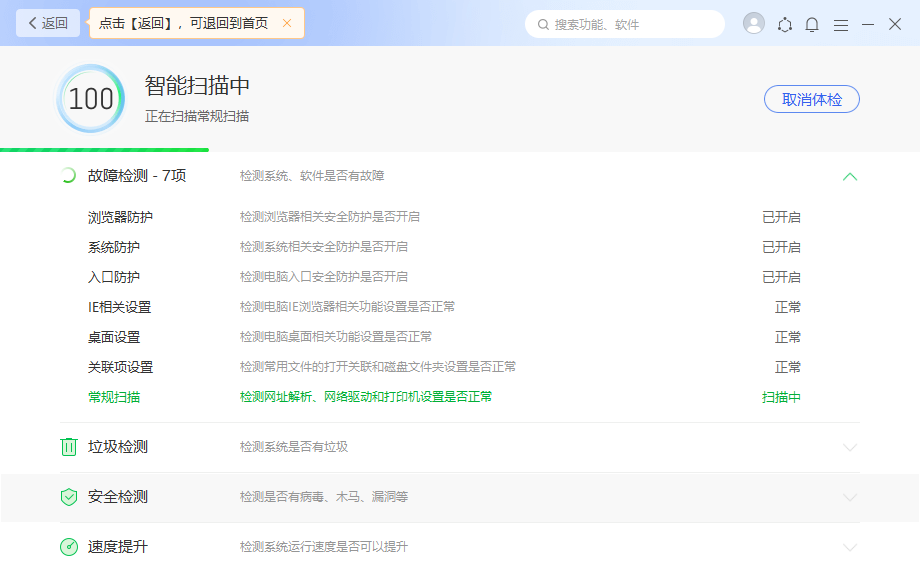Select the 浏览器防护 row
Screen dimensions: 920x580
point(444,217)
